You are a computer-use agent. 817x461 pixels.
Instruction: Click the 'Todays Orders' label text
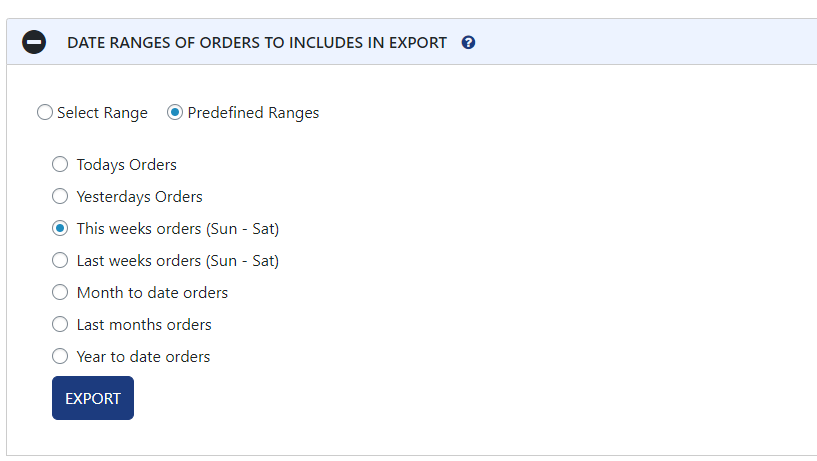pyautogui.click(x=126, y=165)
